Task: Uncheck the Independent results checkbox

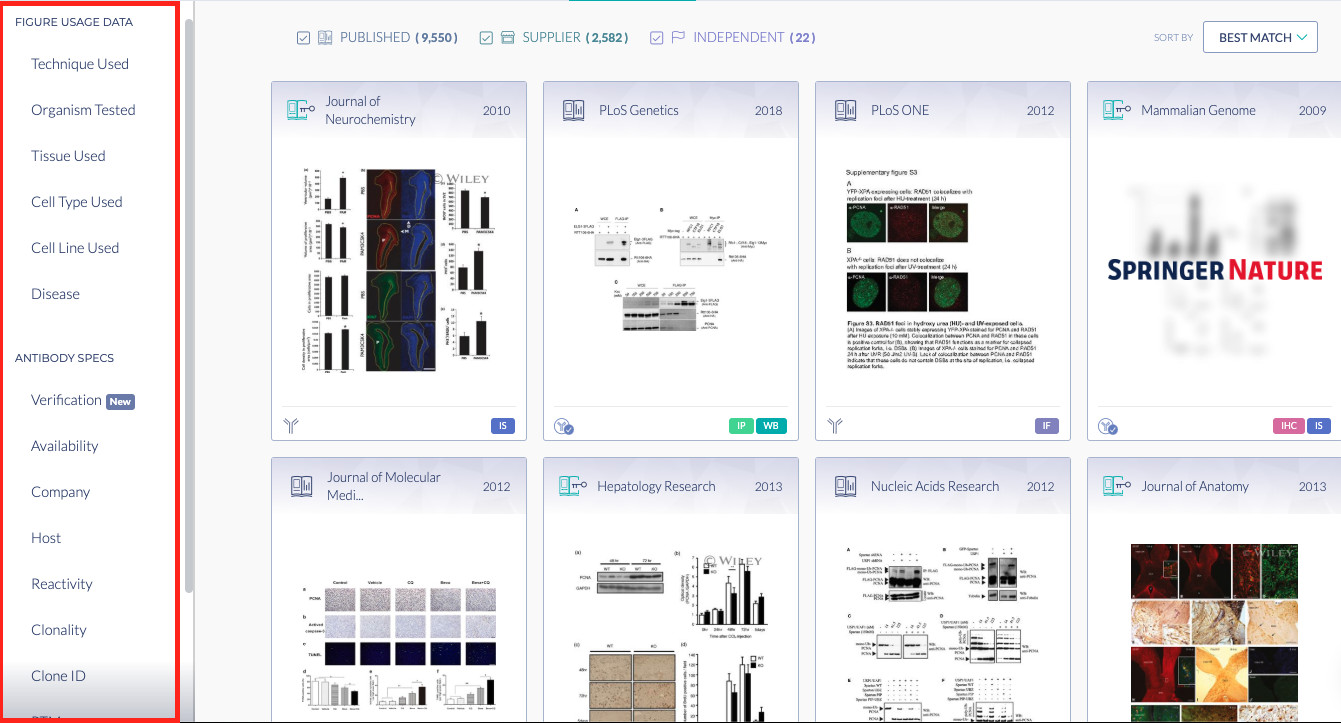Action: tap(657, 38)
